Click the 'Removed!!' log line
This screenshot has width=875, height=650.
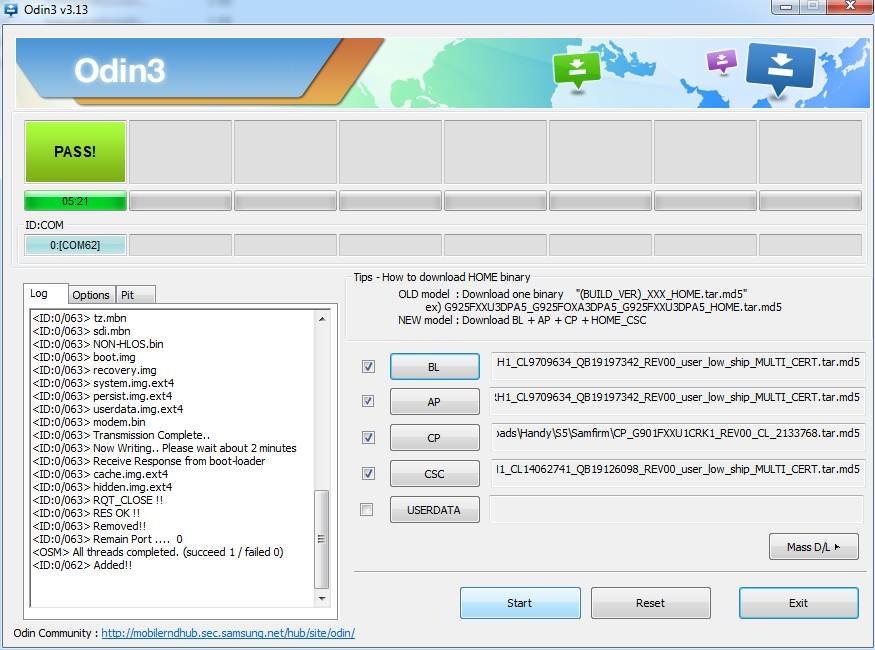coord(89,526)
